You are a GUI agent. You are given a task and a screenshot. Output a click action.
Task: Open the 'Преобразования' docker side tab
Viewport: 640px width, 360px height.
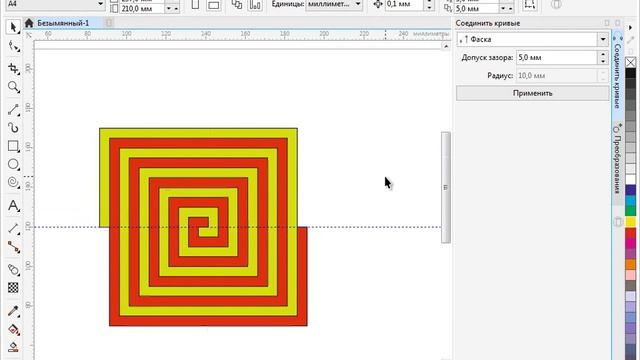(617, 160)
